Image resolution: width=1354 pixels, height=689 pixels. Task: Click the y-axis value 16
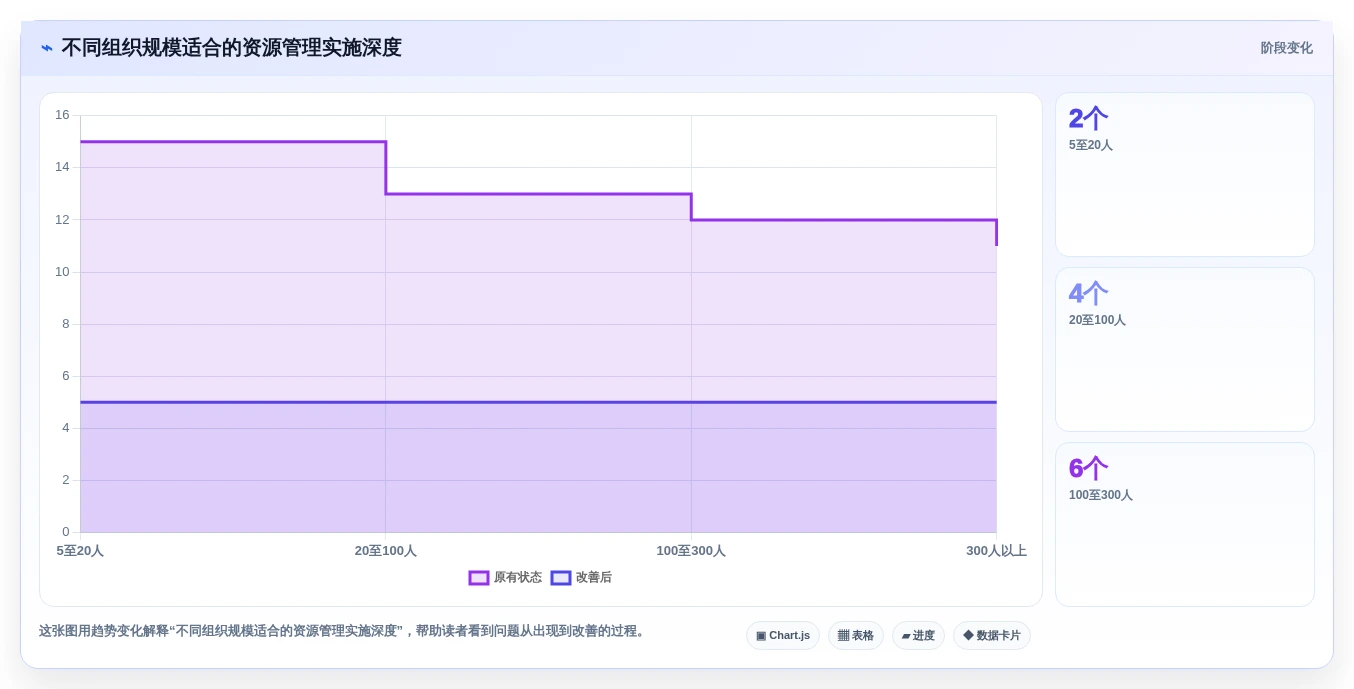pyautogui.click(x=62, y=115)
